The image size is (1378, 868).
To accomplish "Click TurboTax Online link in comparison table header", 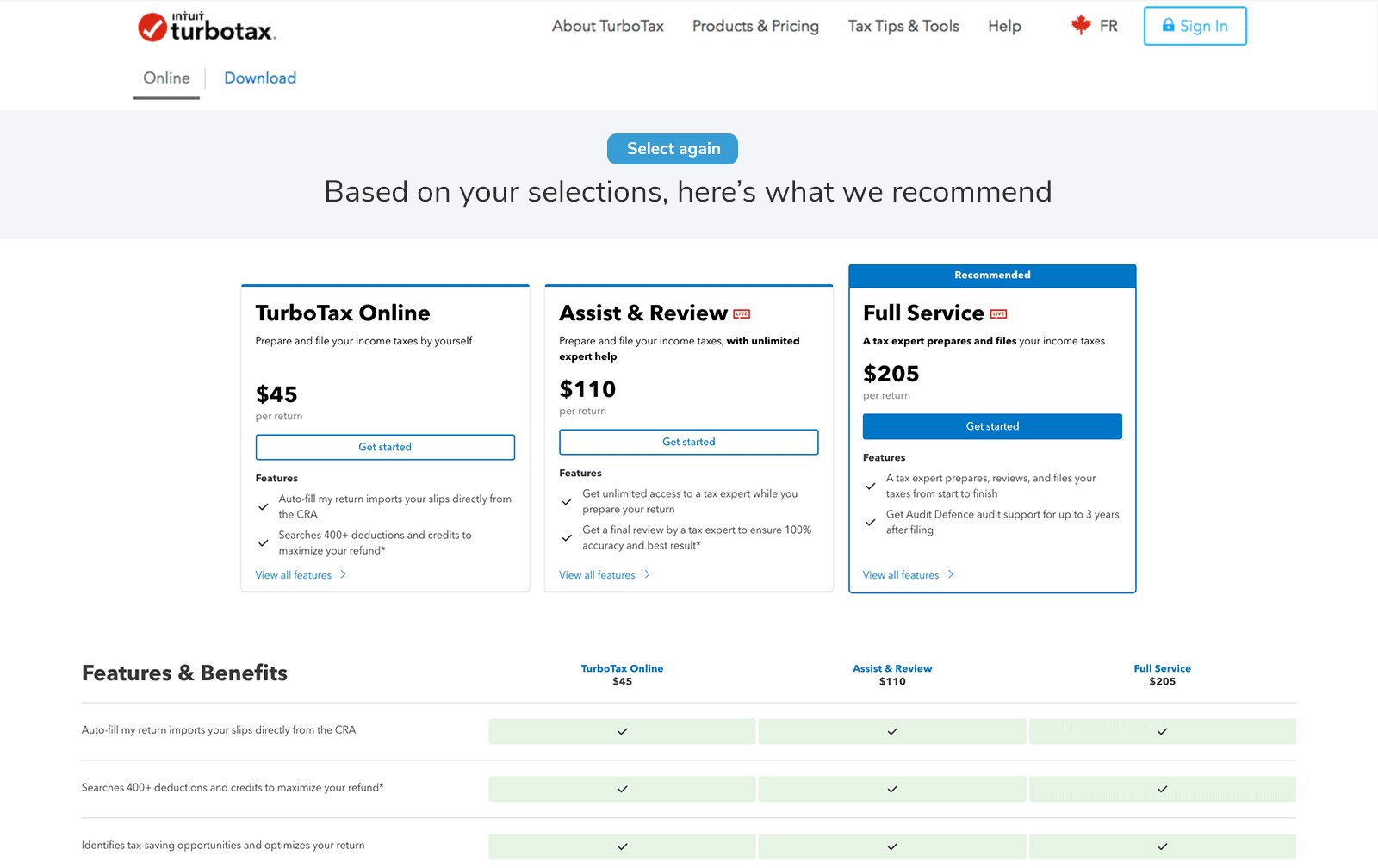I will [x=622, y=668].
